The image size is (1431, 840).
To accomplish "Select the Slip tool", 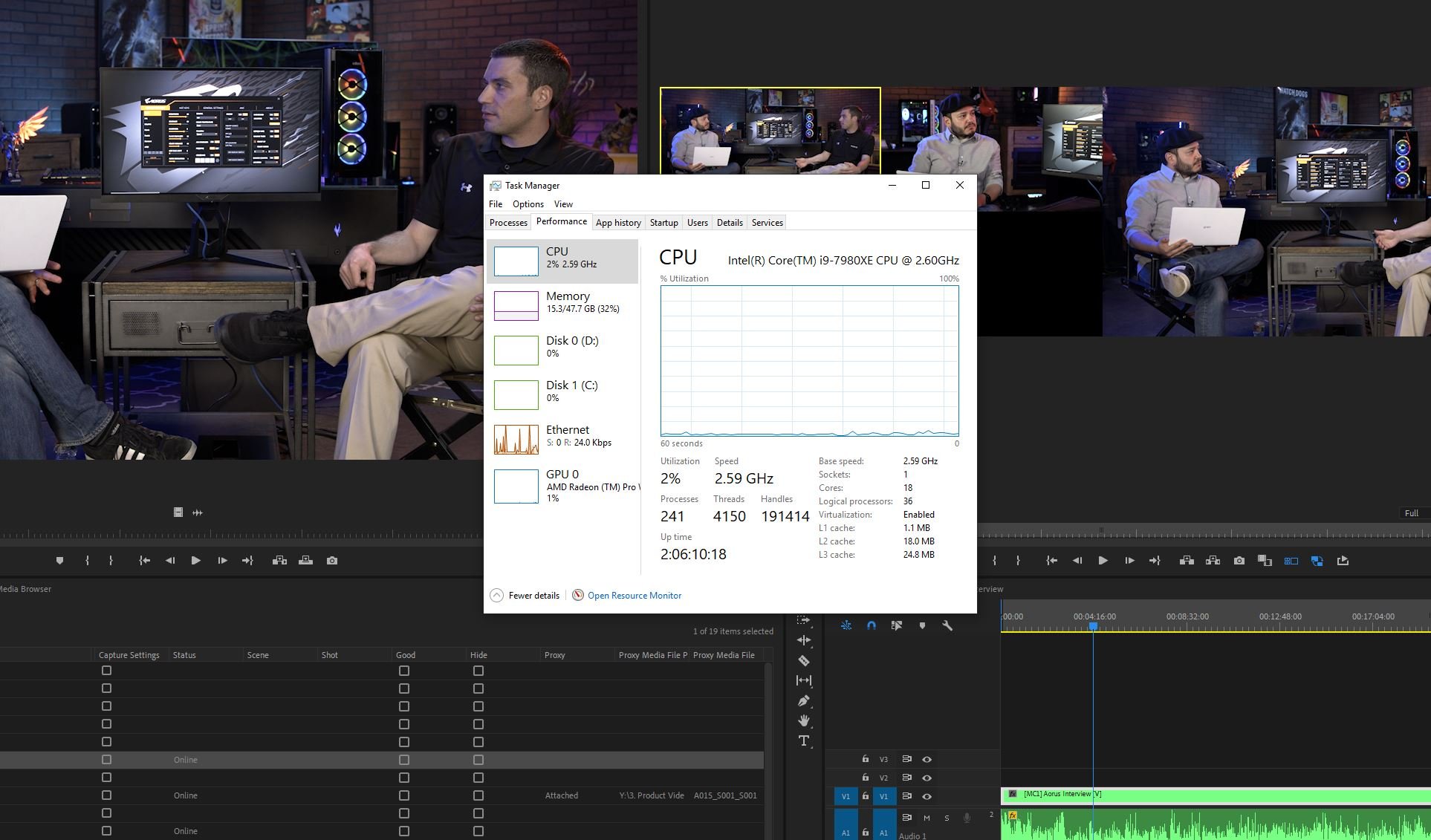I will tap(804, 680).
